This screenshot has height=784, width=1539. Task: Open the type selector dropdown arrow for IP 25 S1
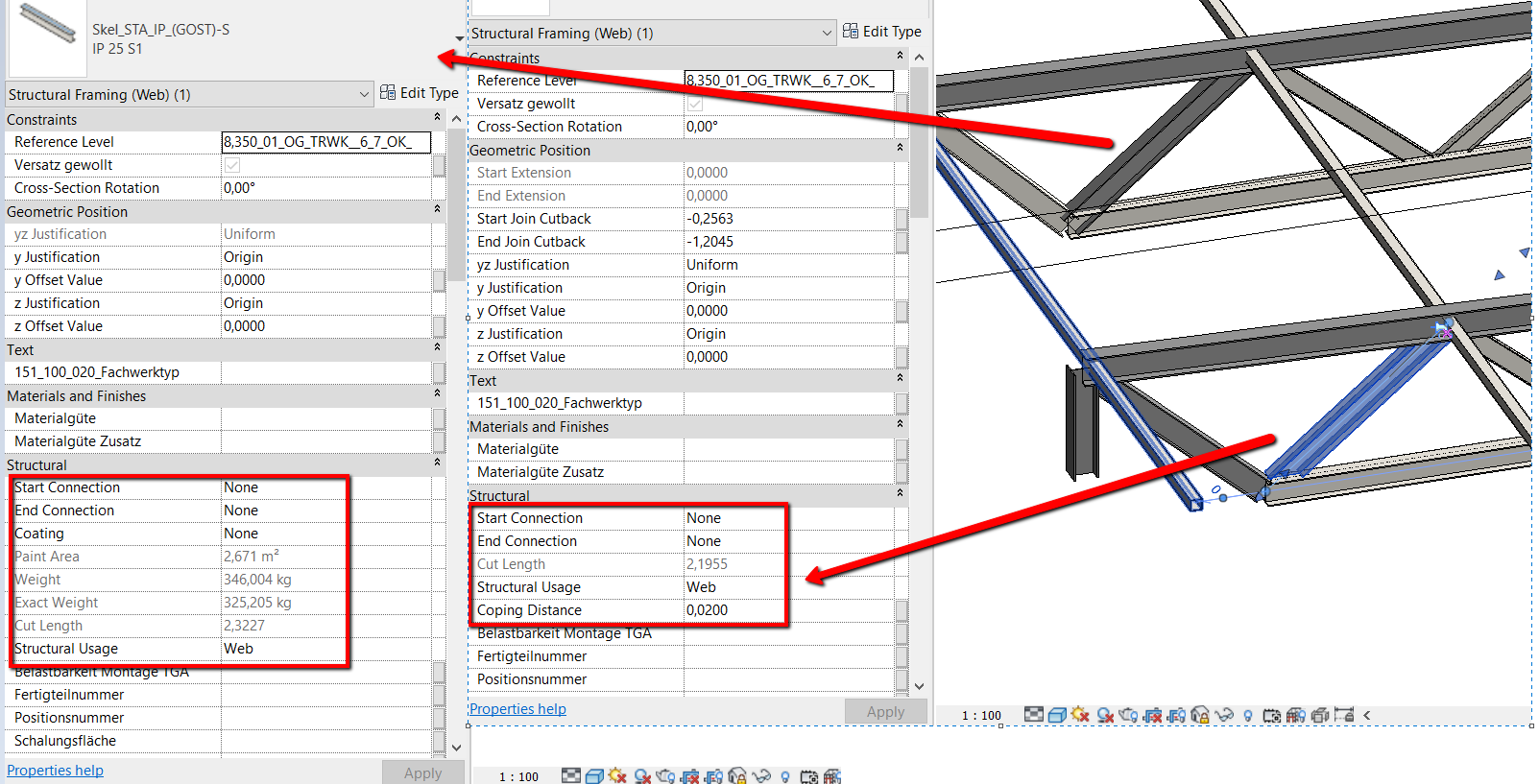pos(459,39)
